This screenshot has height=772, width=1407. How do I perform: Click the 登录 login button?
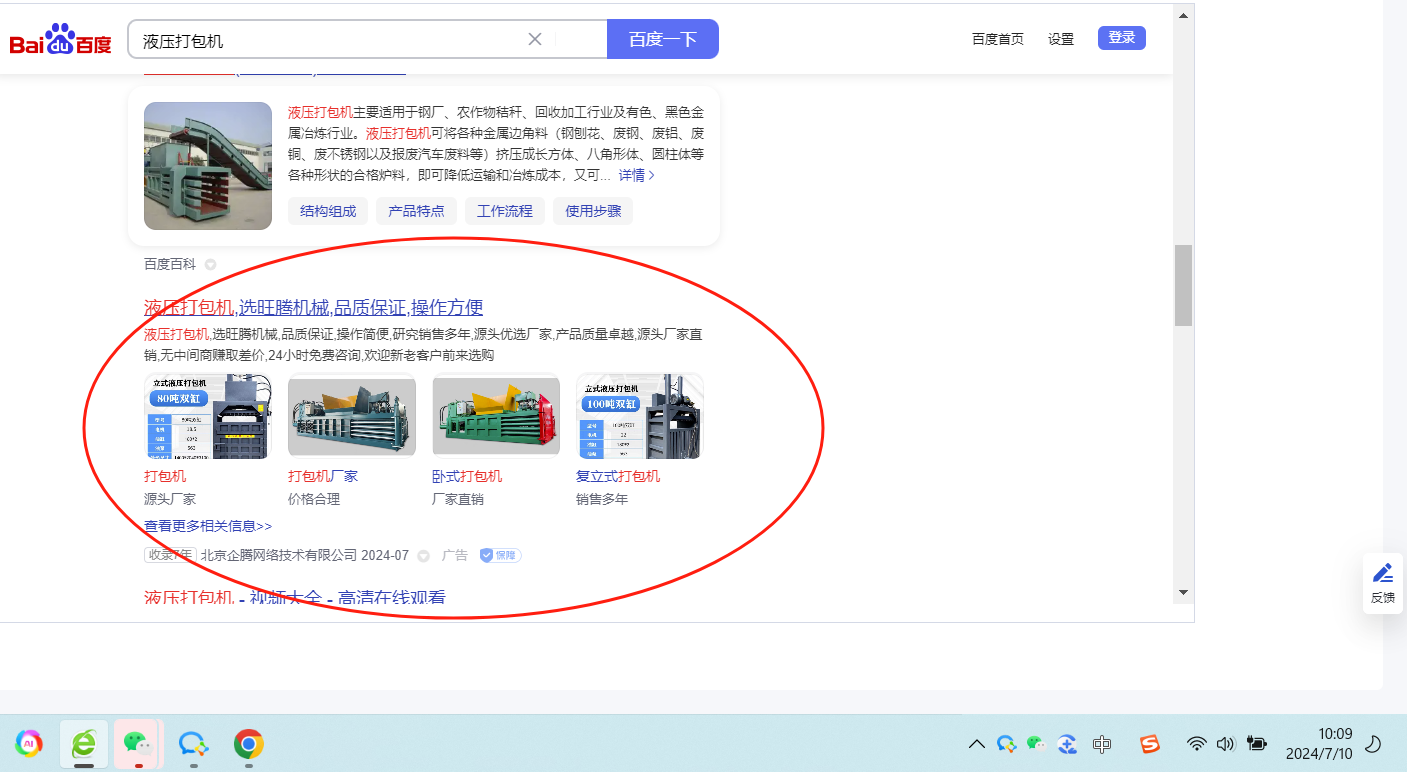click(1121, 38)
